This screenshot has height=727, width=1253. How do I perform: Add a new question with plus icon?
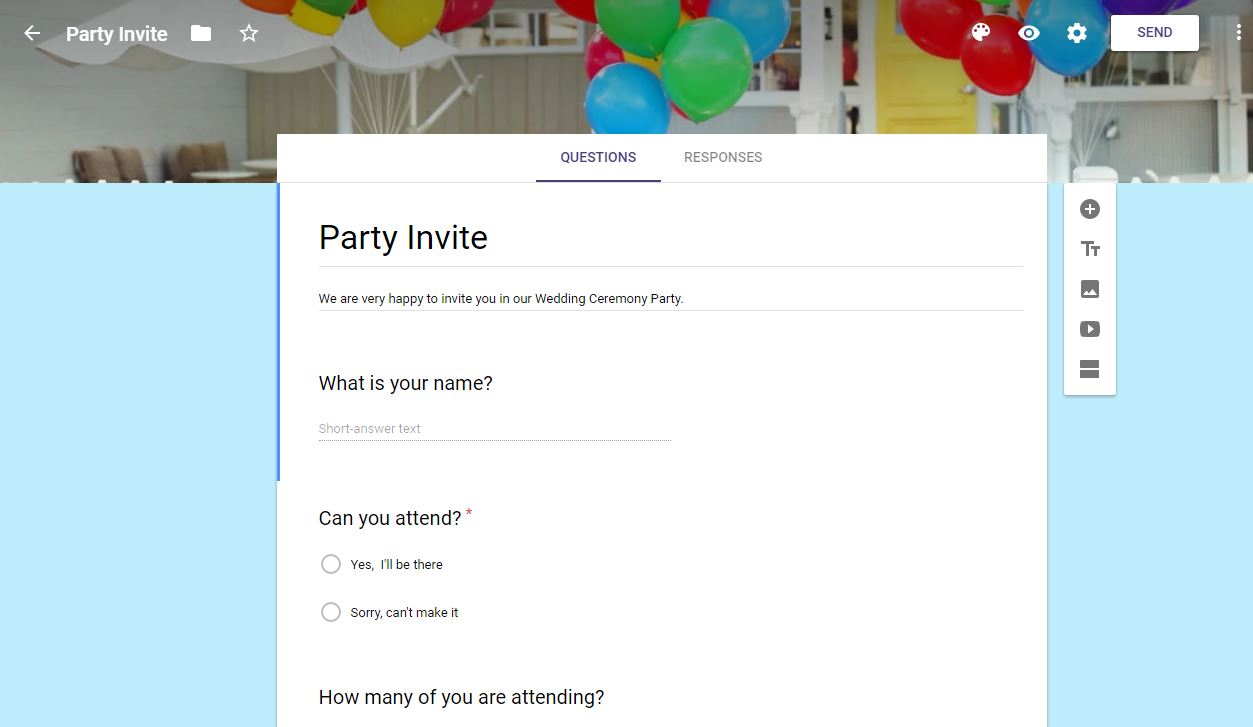click(x=1090, y=209)
